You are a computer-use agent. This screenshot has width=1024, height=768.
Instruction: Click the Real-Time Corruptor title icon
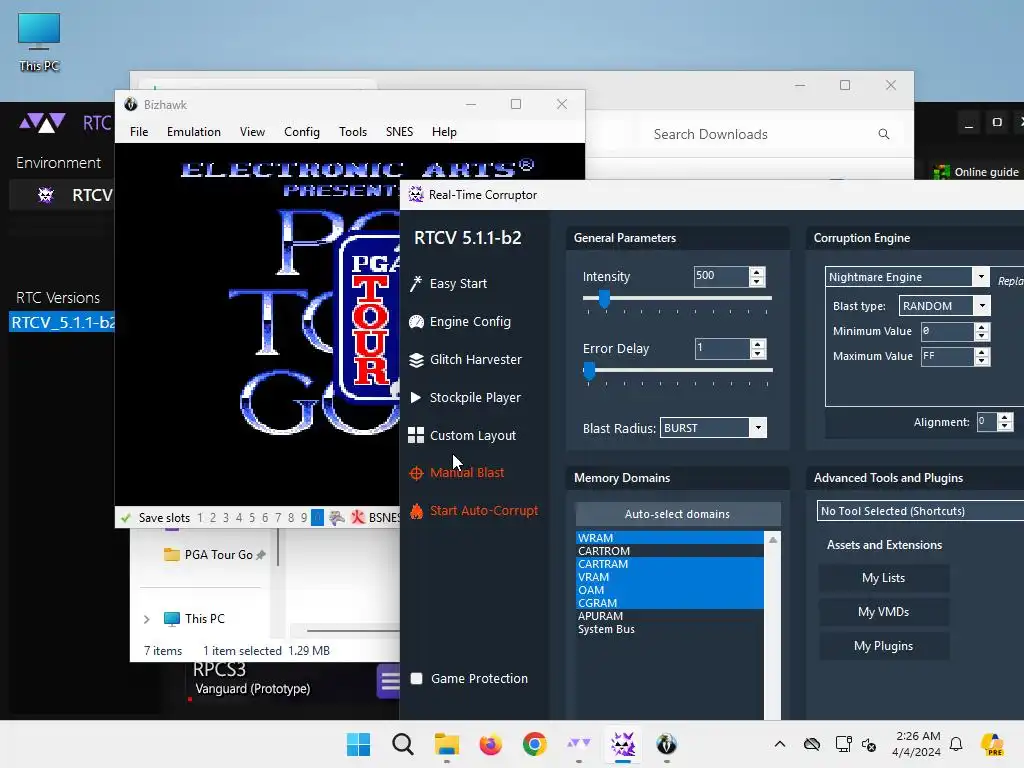point(416,195)
